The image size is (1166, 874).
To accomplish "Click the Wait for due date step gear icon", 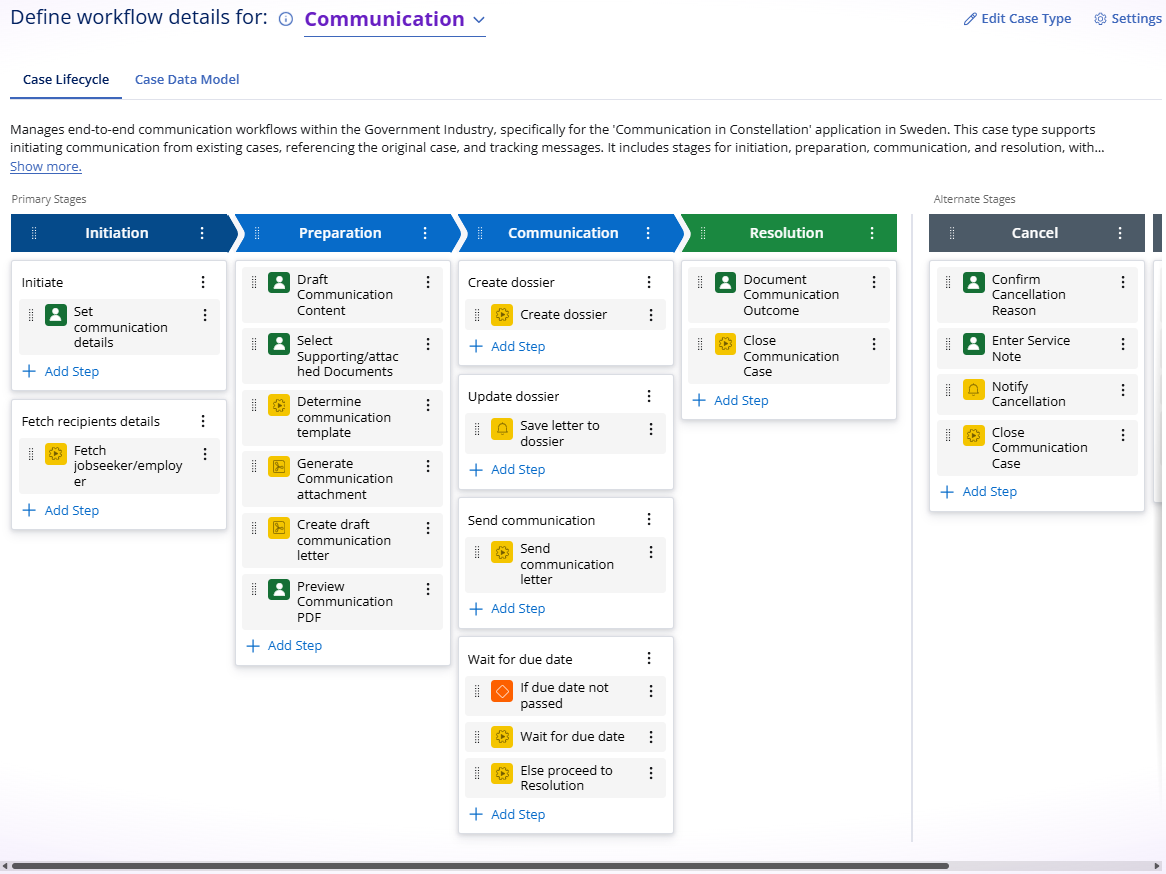I will 502,736.
